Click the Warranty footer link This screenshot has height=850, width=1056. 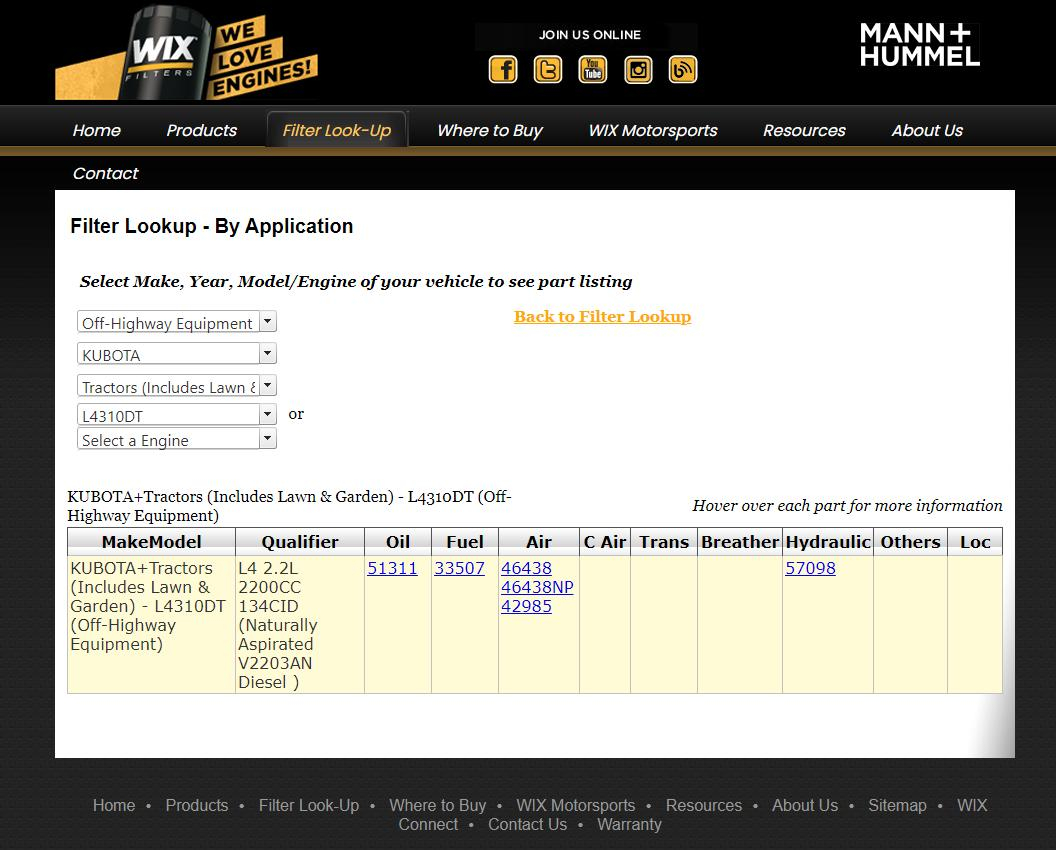pos(629,825)
